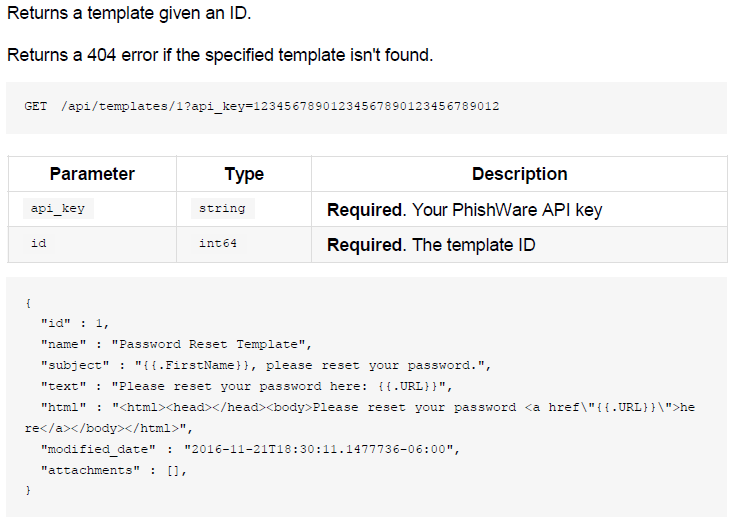Click the GET request URL code line
733x524 pixels.
pos(262,107)
